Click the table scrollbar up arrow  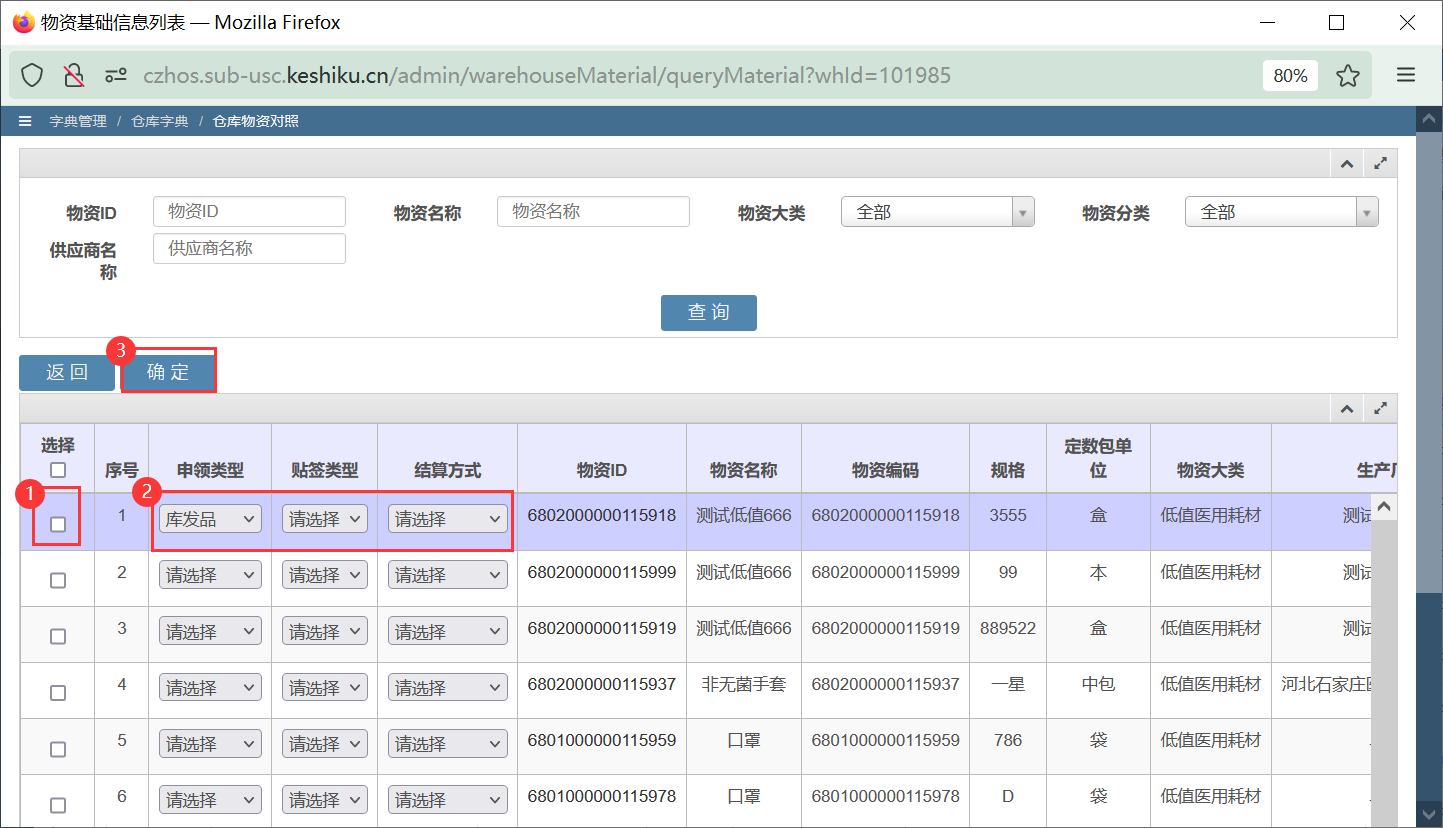(x=1384, y=508)
